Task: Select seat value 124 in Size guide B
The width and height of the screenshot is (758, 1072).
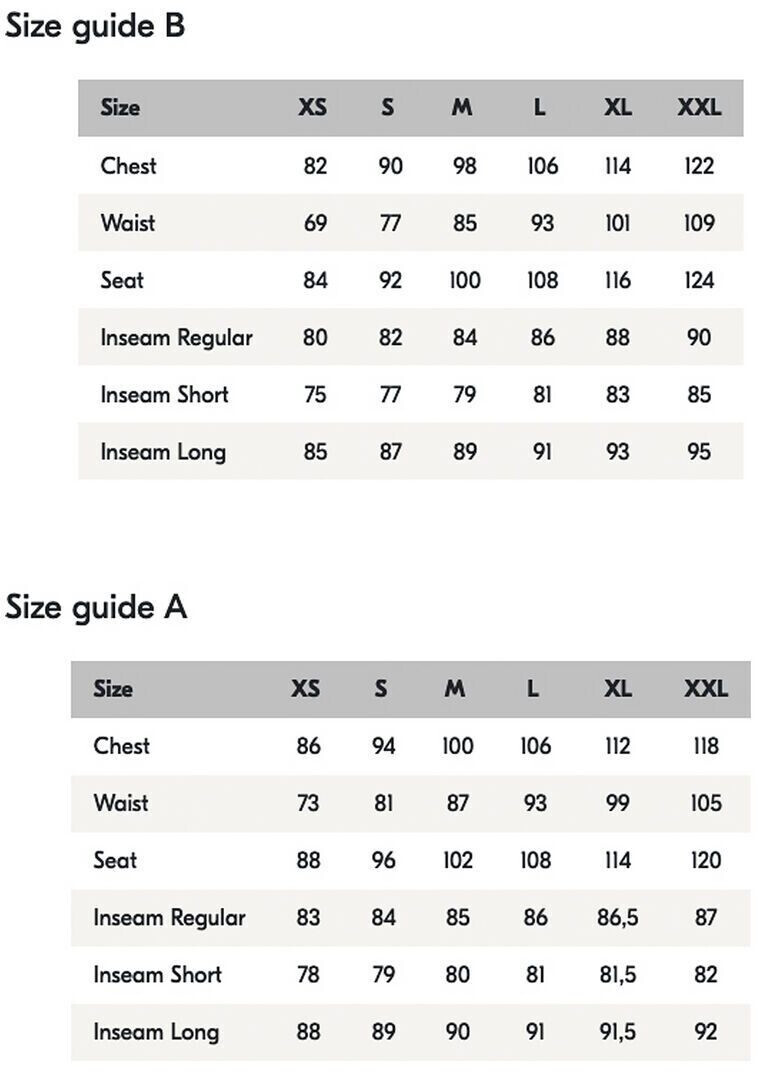Action: pyautogui.click(x=699, y=281)
